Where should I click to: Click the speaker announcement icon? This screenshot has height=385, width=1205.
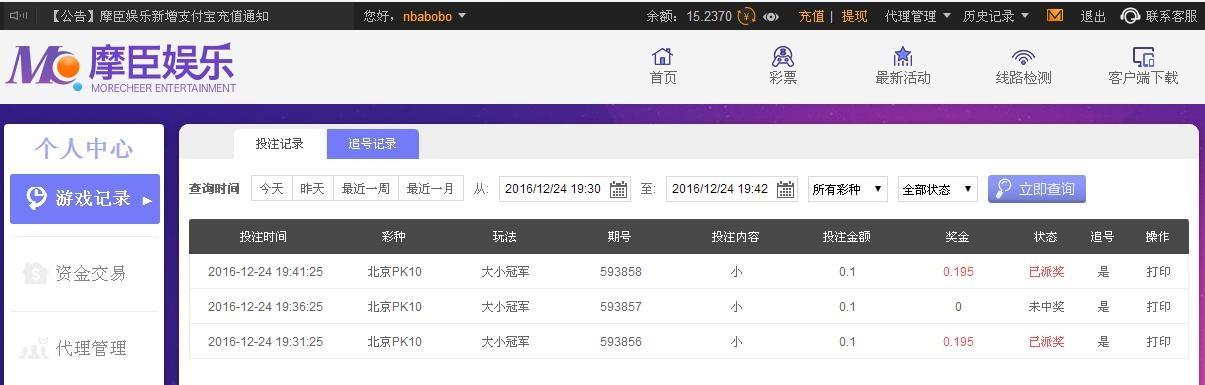(18, 16)
